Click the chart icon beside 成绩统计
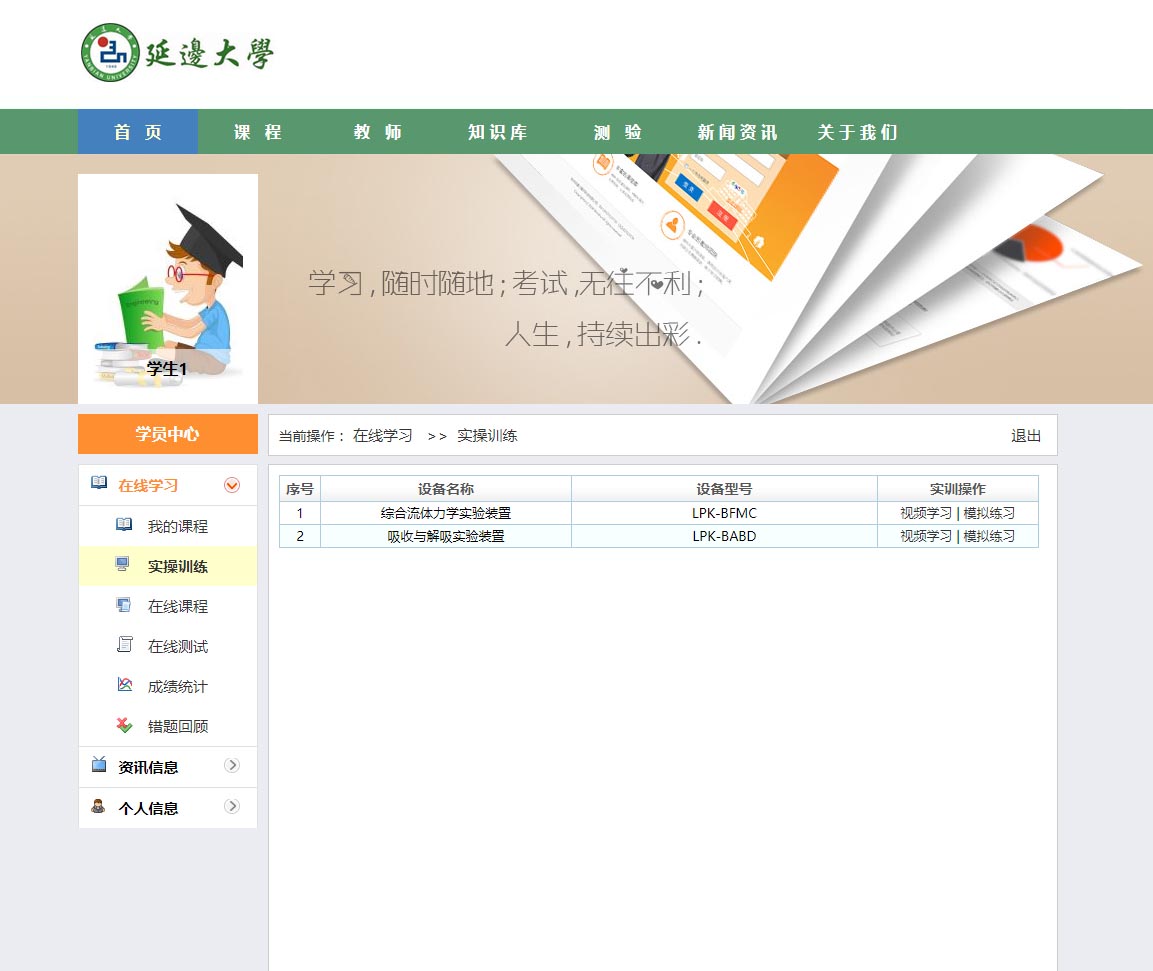This screenshot has width=1153, height=971. point(124,685)
